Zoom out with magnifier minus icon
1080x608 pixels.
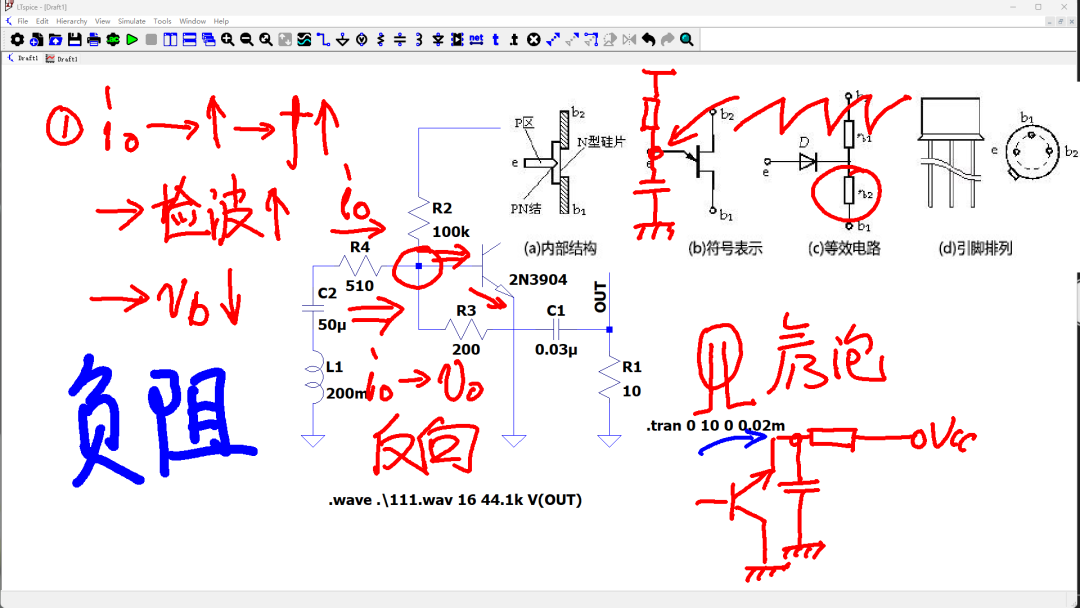pyautogui.click(x=247, y=40)
